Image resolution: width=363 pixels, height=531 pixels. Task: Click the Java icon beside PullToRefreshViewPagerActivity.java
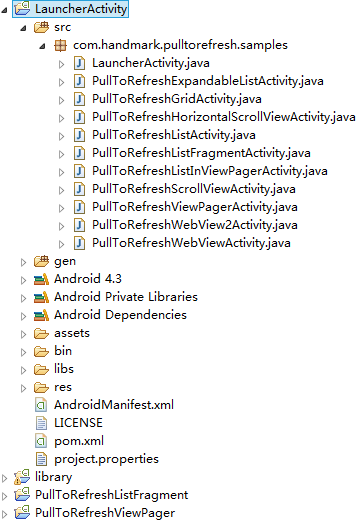(x=80, y=207)
